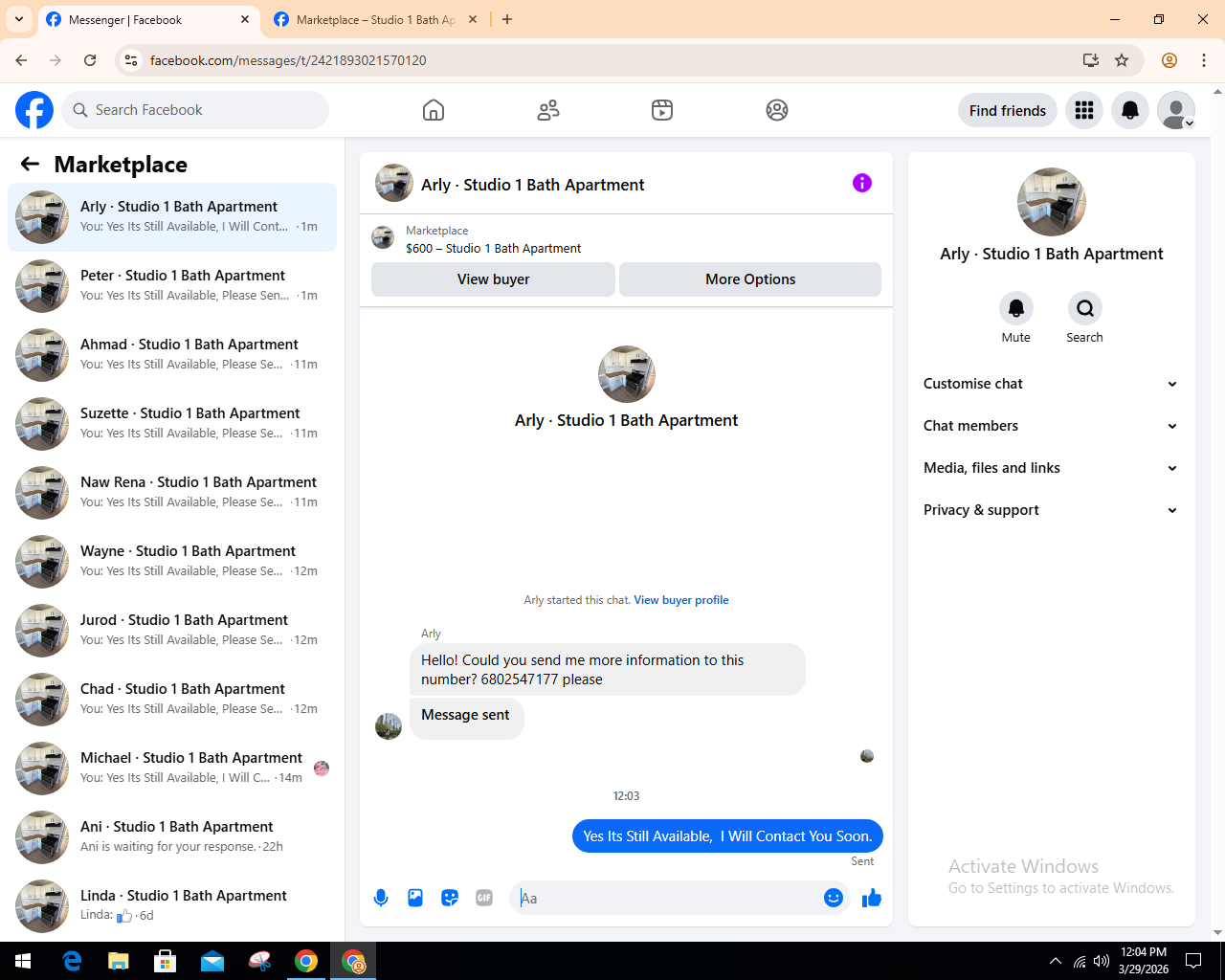This screenshot has width=1225, height=980.
Task: Open conversation information purple icon
Action: [x=862, y=183]
